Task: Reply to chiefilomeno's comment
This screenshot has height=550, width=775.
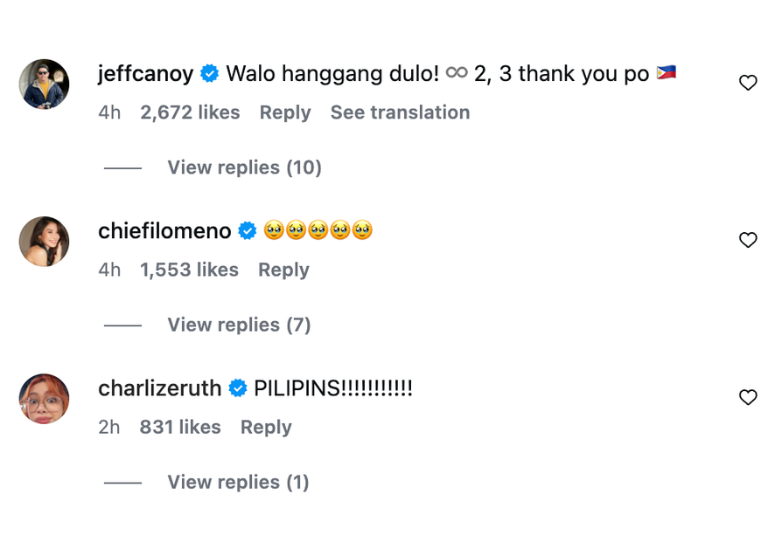Action: (x=283, y=270)
